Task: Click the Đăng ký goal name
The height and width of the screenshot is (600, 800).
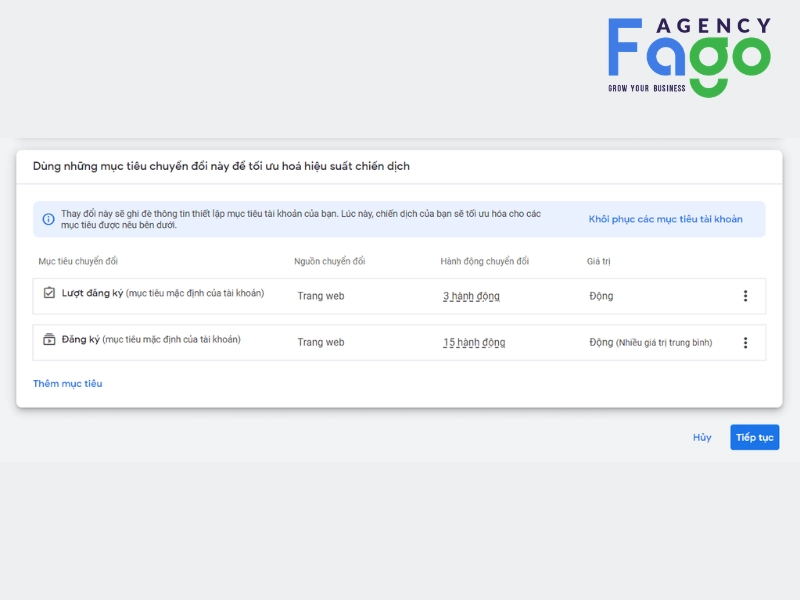Action: (81, 339)
